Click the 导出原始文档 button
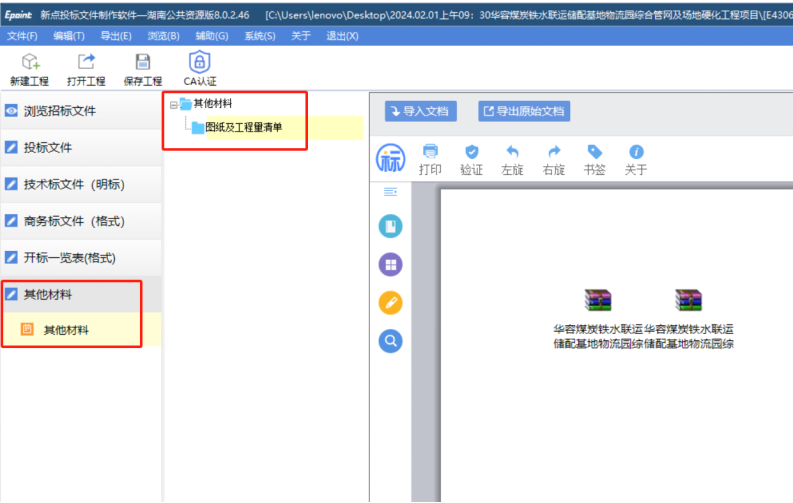Image resolution: width=793 pixels, height=503 pixels. [524, 111]
